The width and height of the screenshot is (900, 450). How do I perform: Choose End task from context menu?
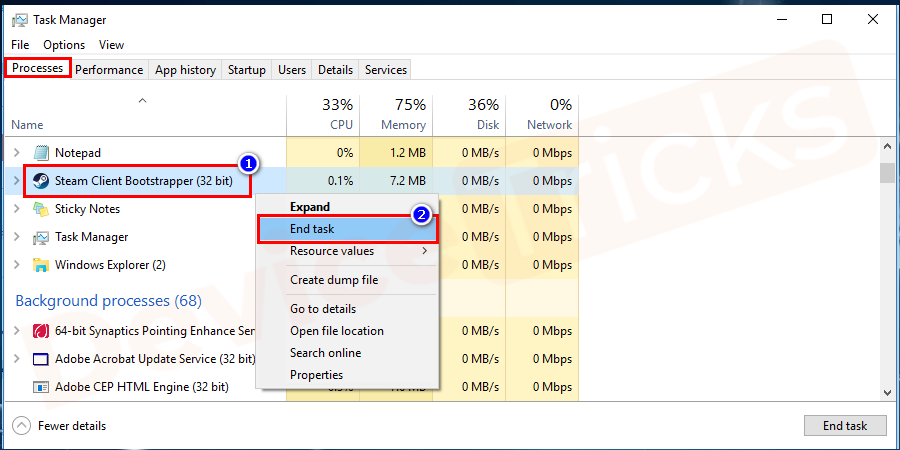tap(312, 229)
